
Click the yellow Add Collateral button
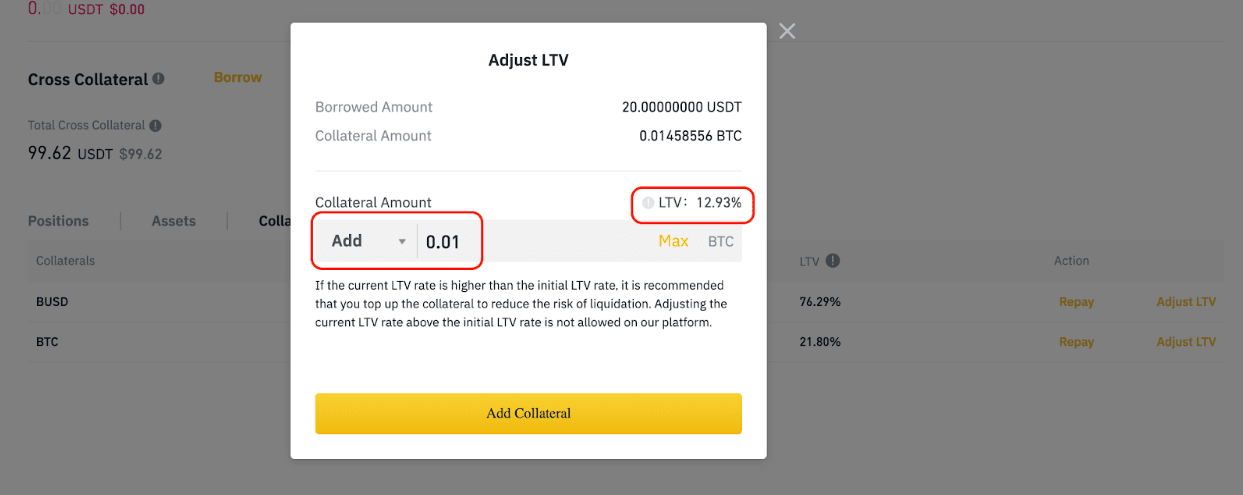[x=528, y=413]
